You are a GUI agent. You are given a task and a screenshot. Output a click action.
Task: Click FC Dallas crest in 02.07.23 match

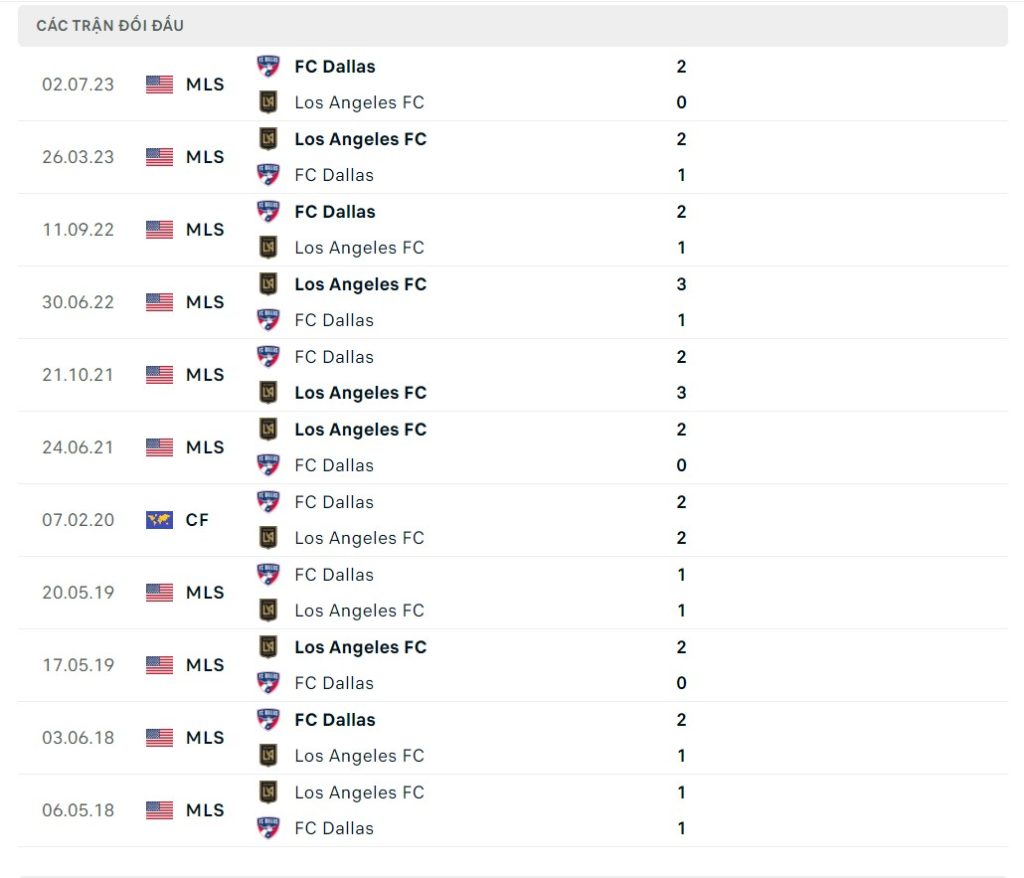click(x=268, y=67)
